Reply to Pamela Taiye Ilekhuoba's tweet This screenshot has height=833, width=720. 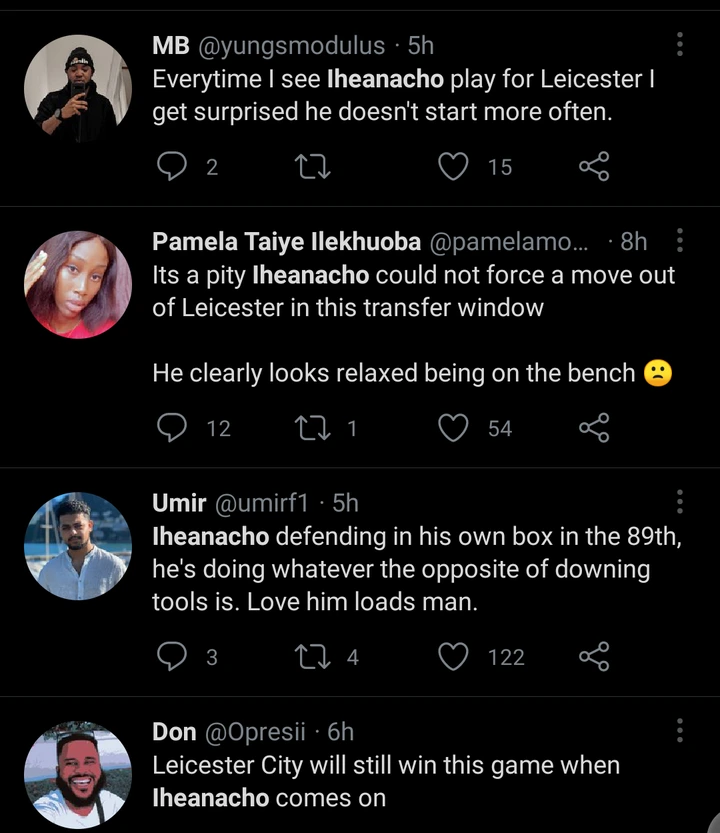(x=174, y=428)
